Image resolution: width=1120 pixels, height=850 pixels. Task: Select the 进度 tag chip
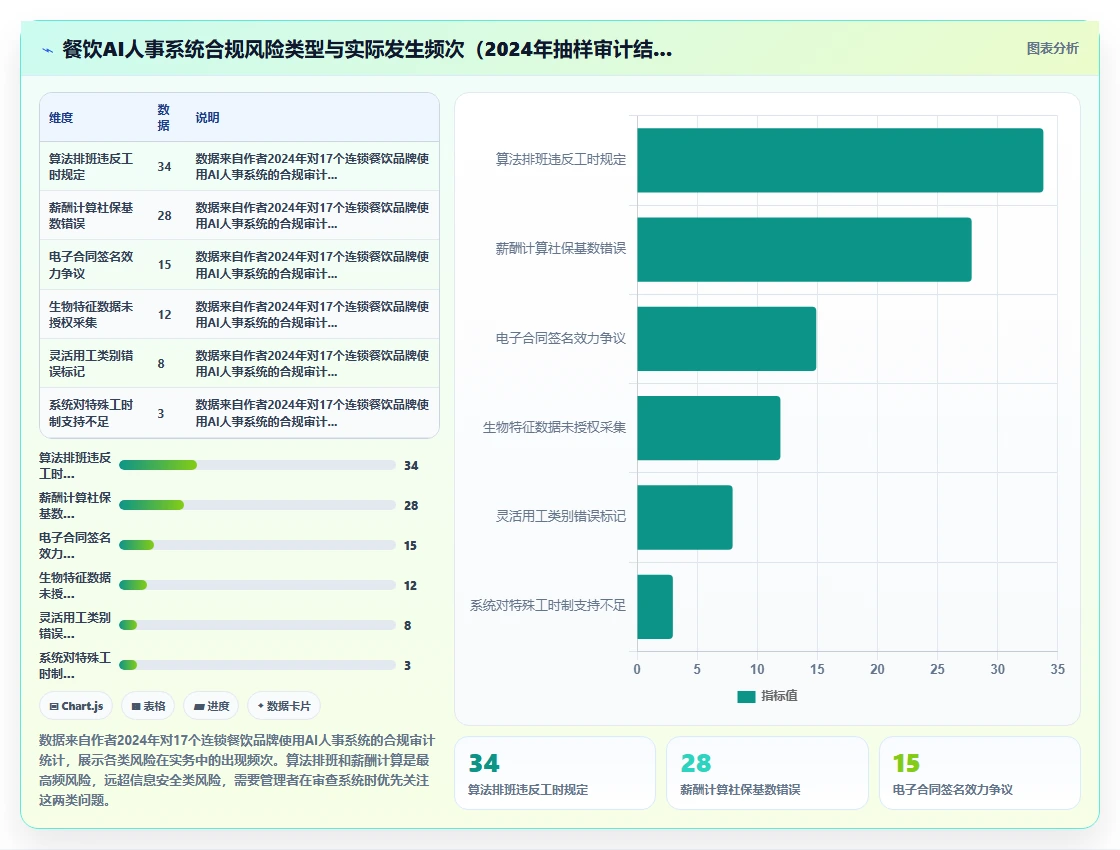[211, 706]
